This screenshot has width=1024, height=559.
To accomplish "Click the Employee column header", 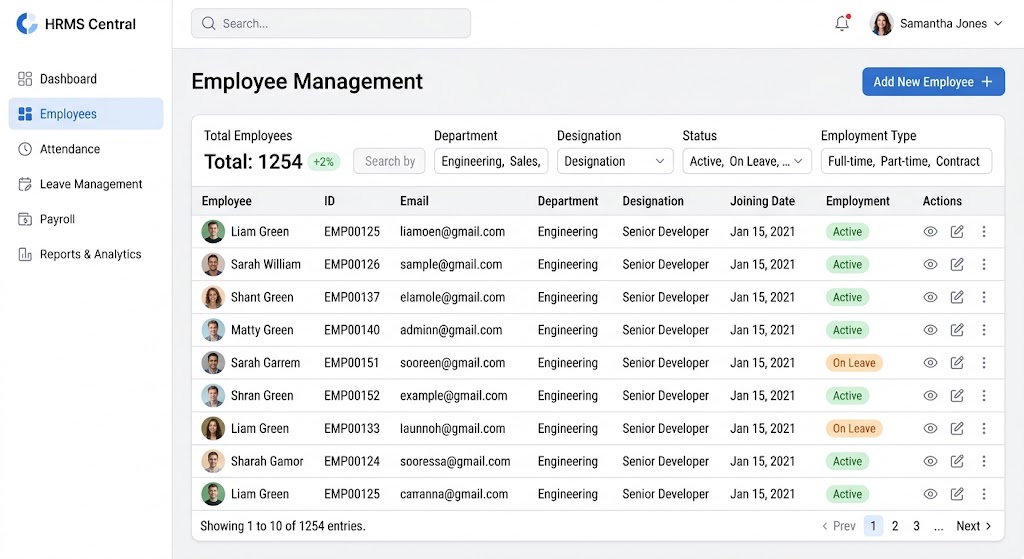I will pyautogui.click(x=227, y=201).
